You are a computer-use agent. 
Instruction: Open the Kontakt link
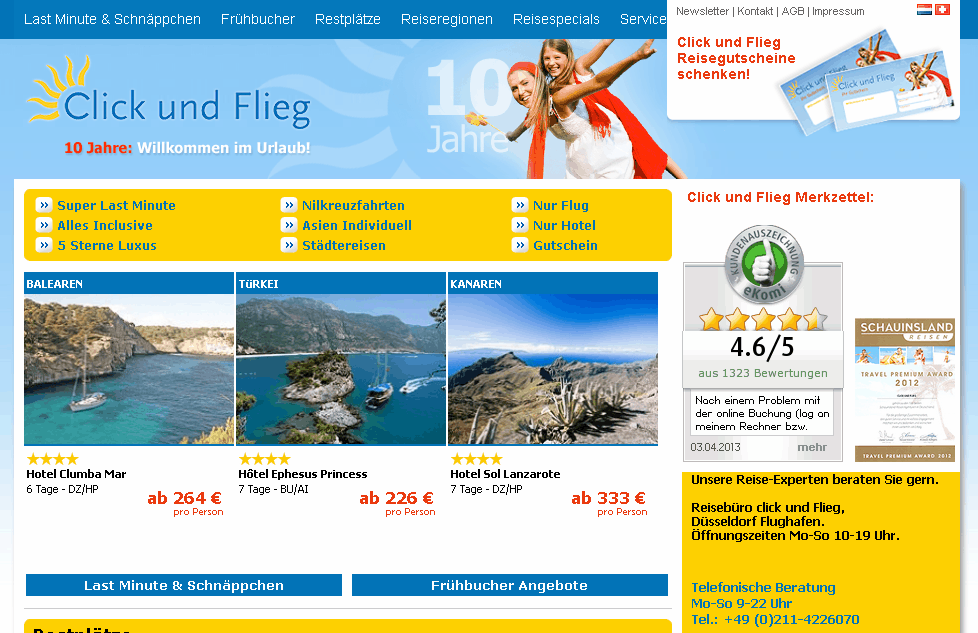tap(755, 11)
